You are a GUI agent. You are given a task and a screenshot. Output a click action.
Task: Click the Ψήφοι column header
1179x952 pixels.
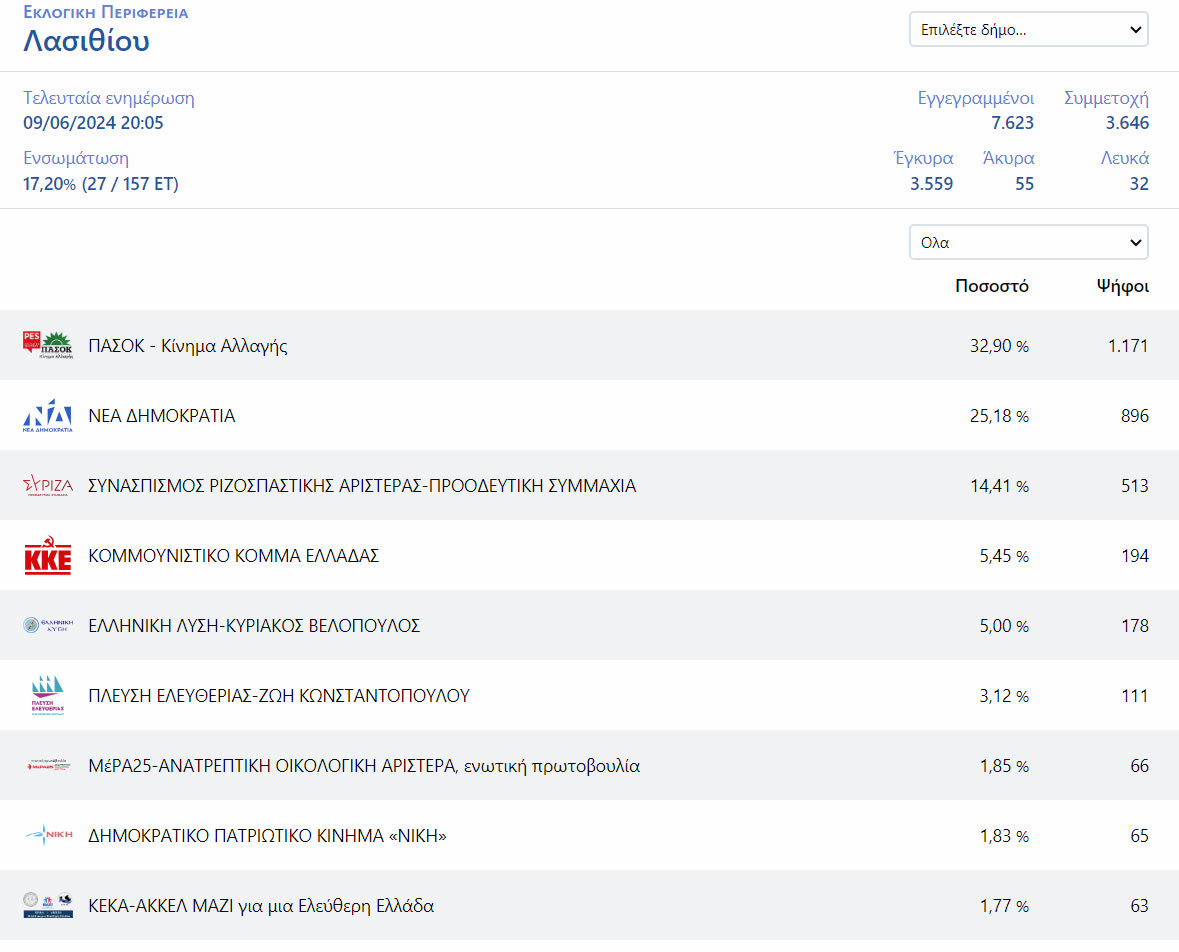(1122, 286)
